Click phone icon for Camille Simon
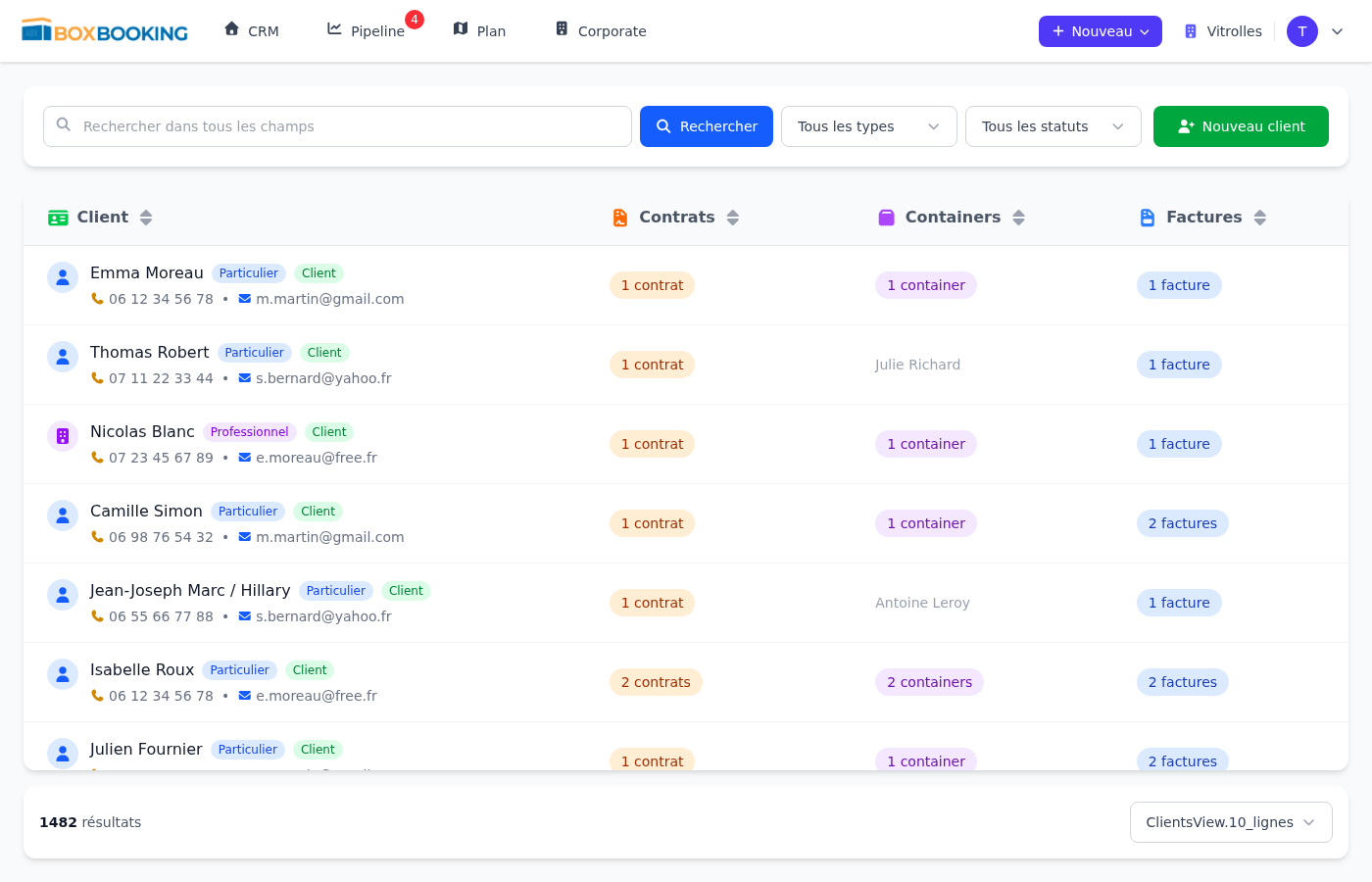This screenshot has width=1372, height=882. click(97, 537)
